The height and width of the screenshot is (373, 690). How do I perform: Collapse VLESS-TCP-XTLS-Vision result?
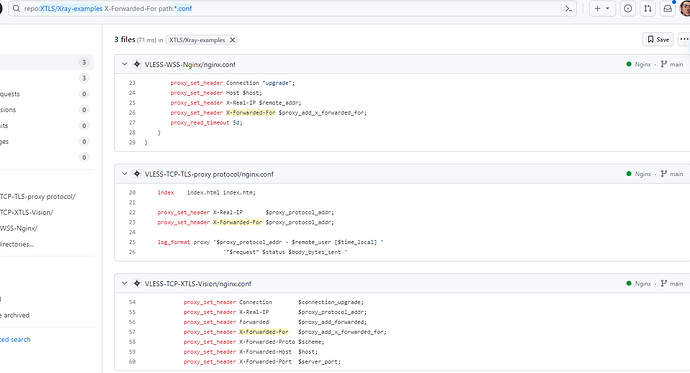click(125, 283)
